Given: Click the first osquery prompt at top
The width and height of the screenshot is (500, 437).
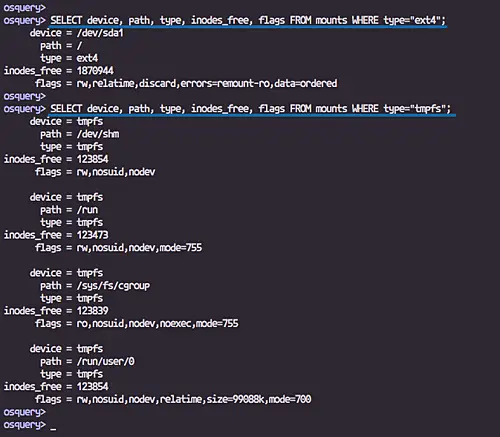Looking at the screenshot, I should (25, 8).
